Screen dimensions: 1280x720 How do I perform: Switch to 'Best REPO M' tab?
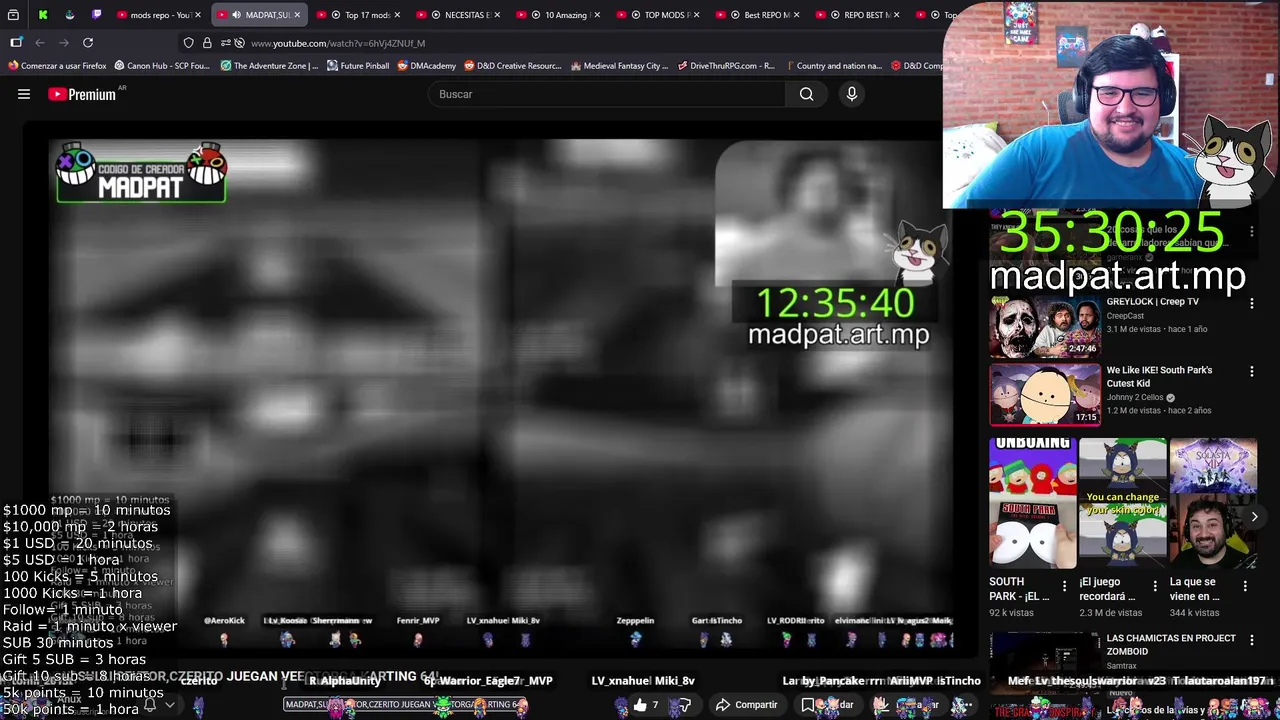click(758, 15)
